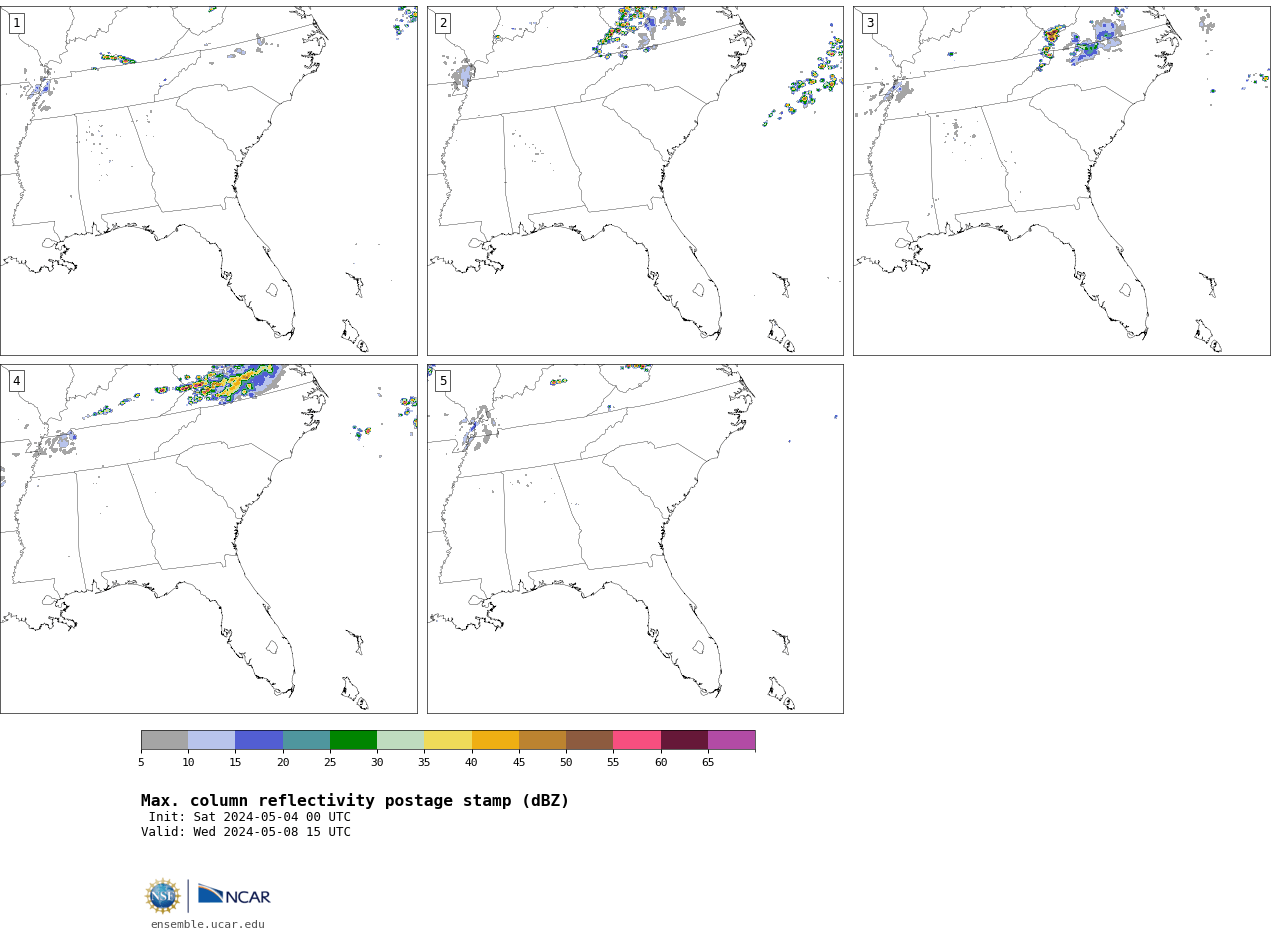
Task: Open ensemble member 1 reflectivity map
Action: tap(208, 181)
